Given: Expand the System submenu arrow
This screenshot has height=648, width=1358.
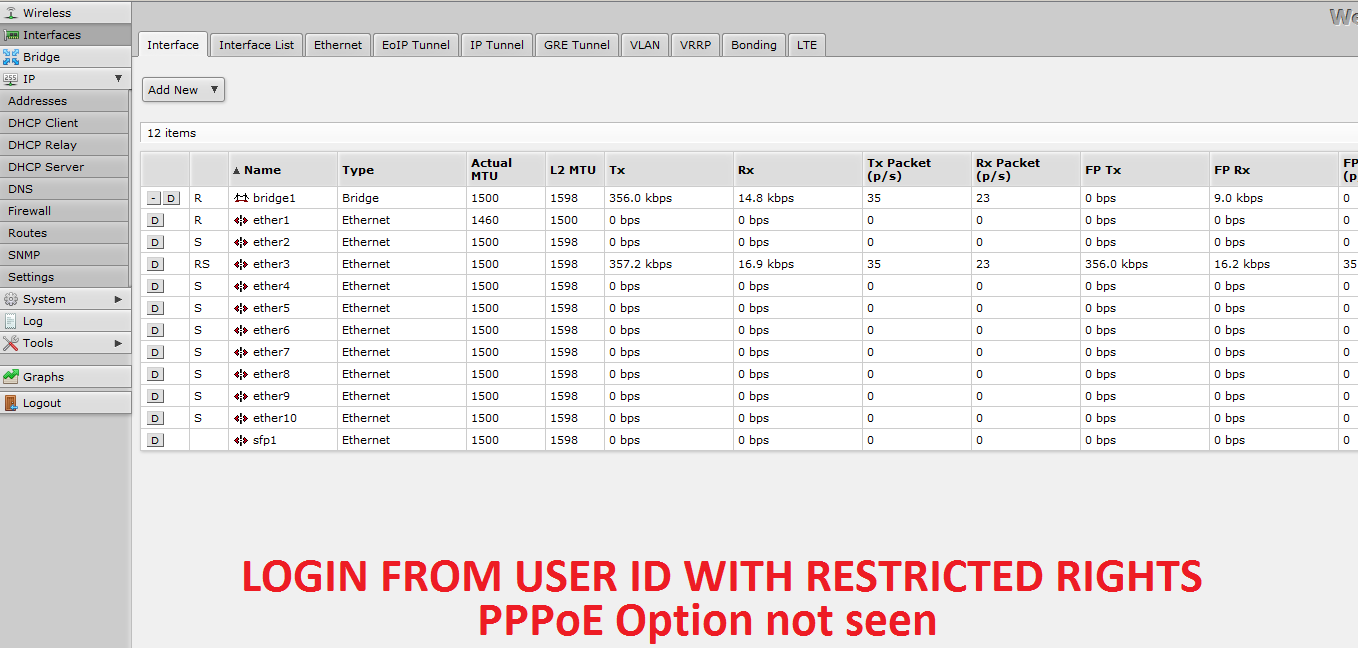Looking at the screenshot, I should click(x=118, y=299).
